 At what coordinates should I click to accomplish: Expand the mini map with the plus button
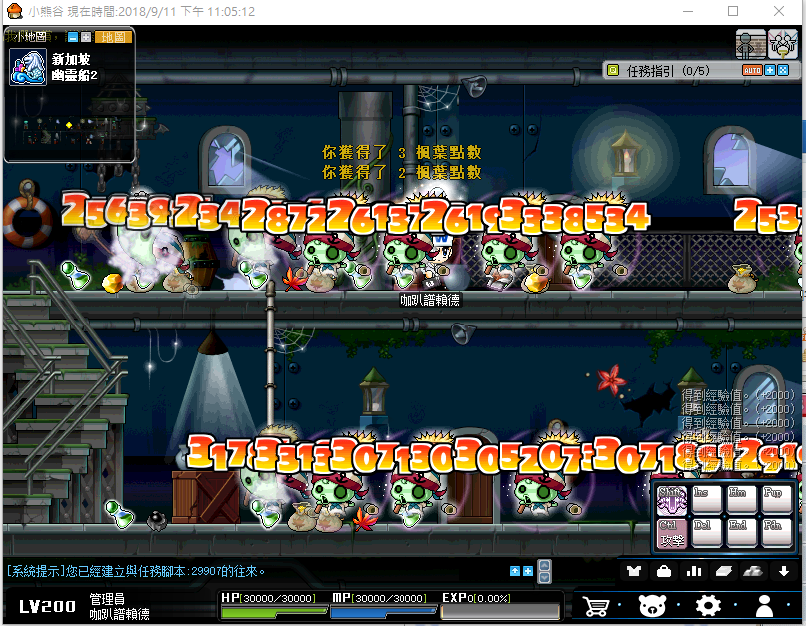point(86,37)
